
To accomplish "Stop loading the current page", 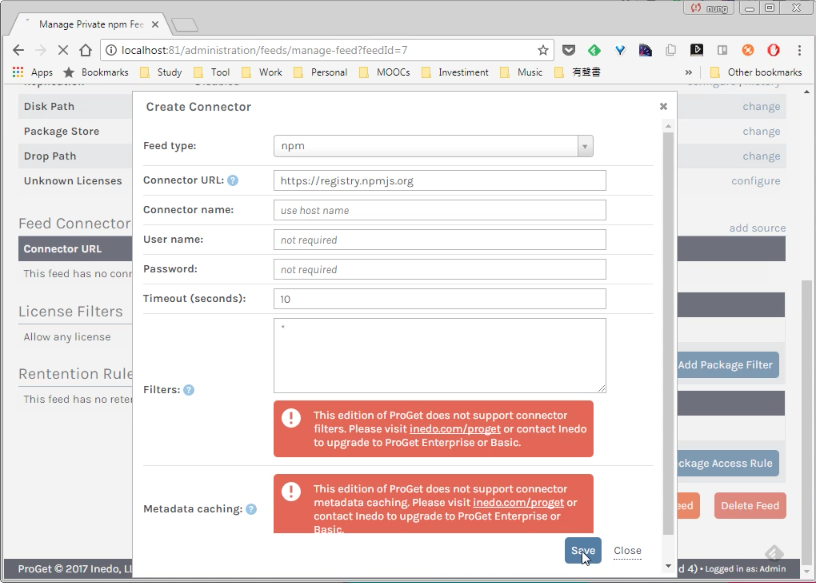I will pos(62,50).
